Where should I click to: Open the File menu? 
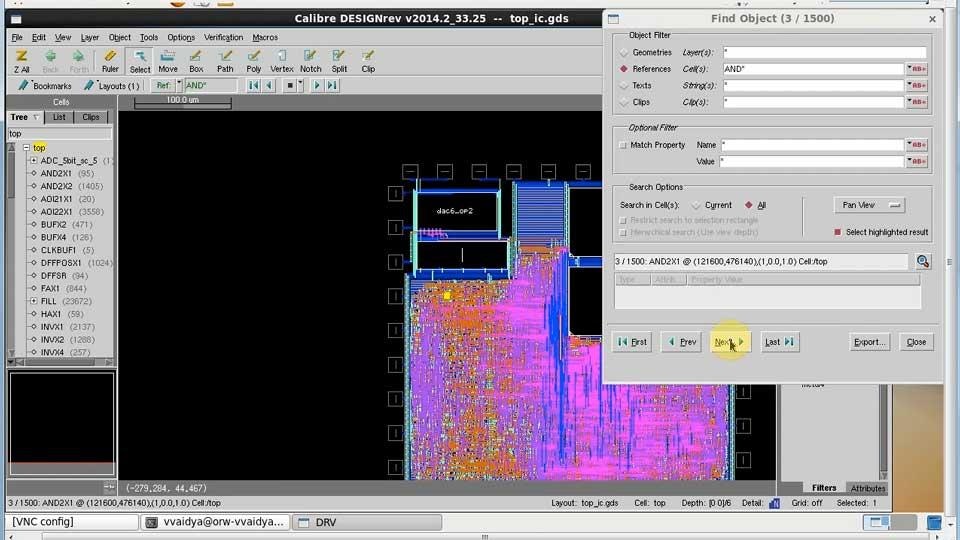click(17, 37)
